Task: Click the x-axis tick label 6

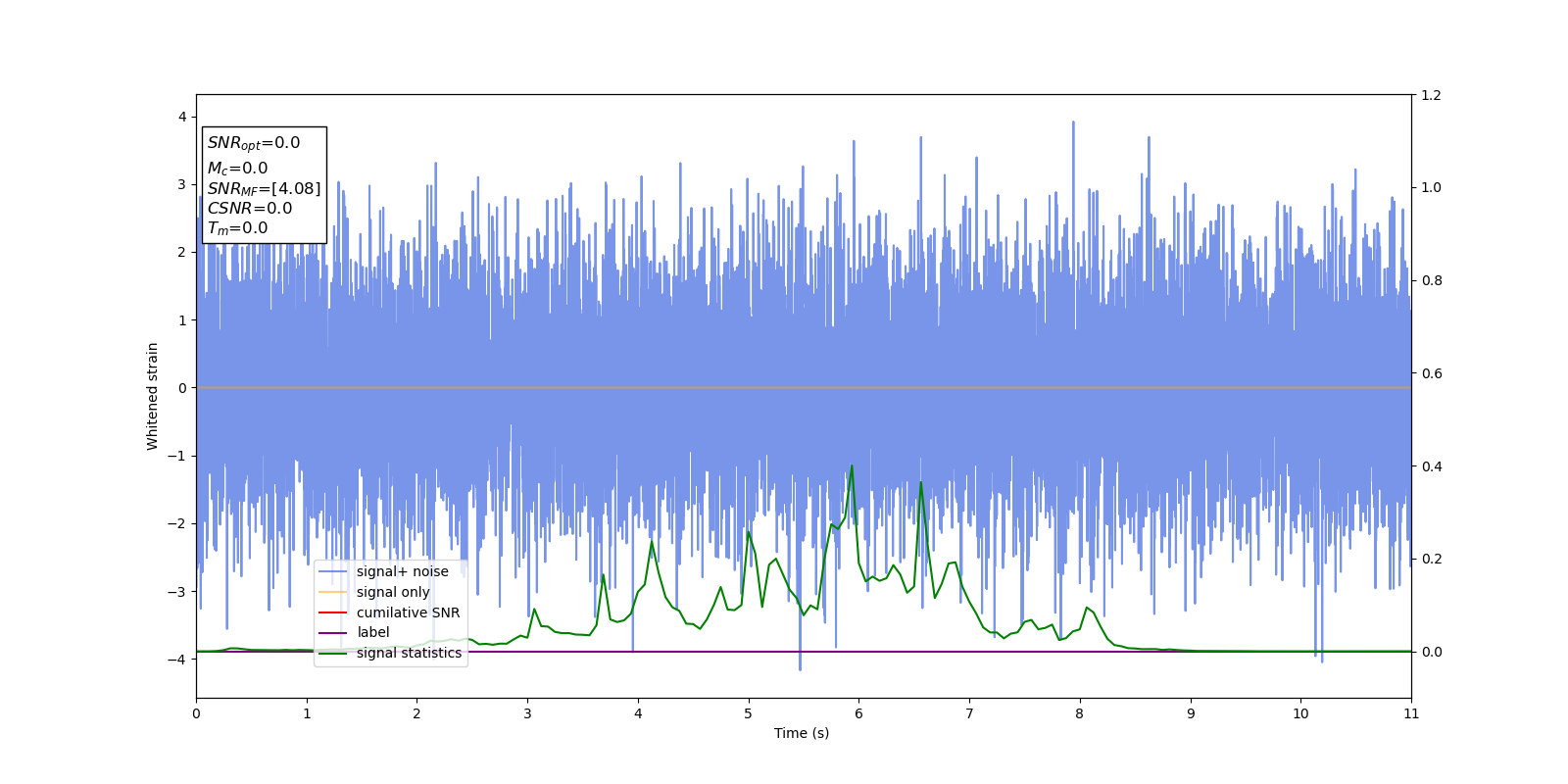Action: click(x=858, y=713)
